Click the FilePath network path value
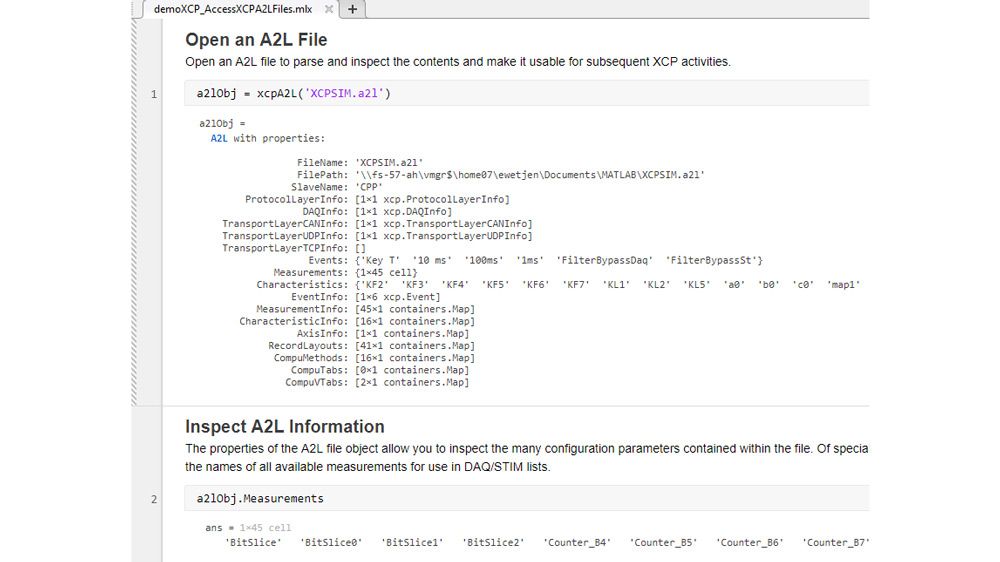The width and height of the screenshot is (1000, 562). pyautogui.click(x=530, y=174)
